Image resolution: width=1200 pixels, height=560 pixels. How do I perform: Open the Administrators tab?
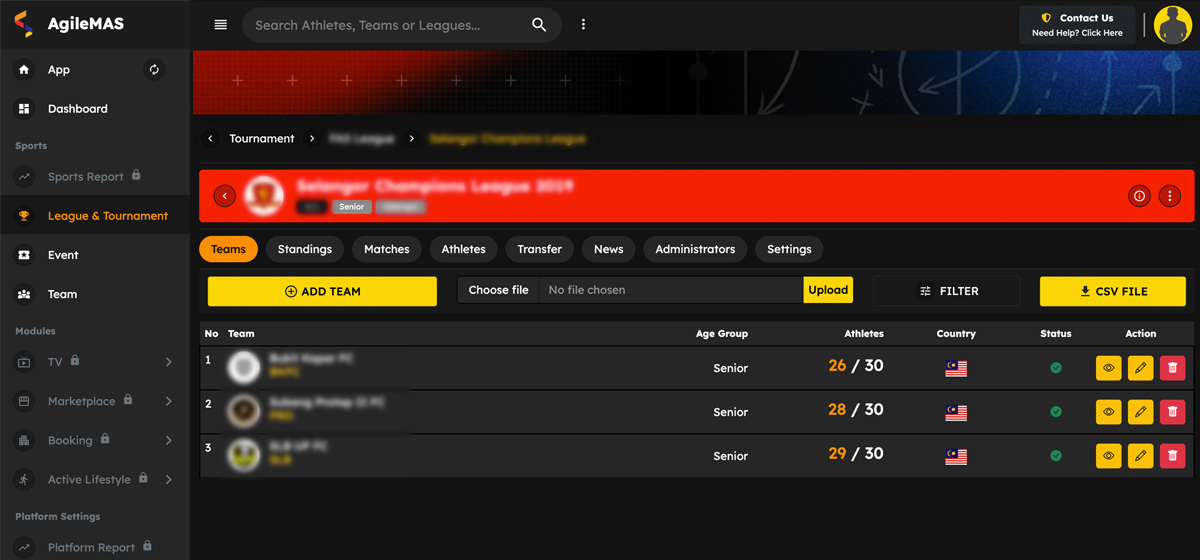[x=695, y=249]
